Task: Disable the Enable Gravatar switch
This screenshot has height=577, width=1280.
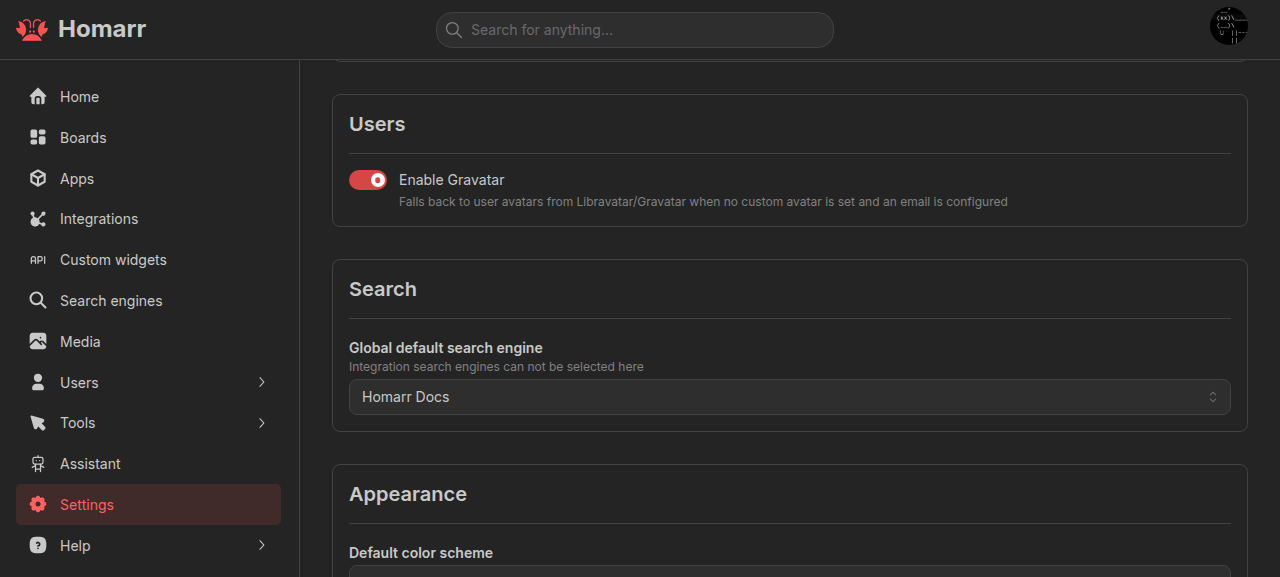Action: pyautogui.click(x=368, y=180)
